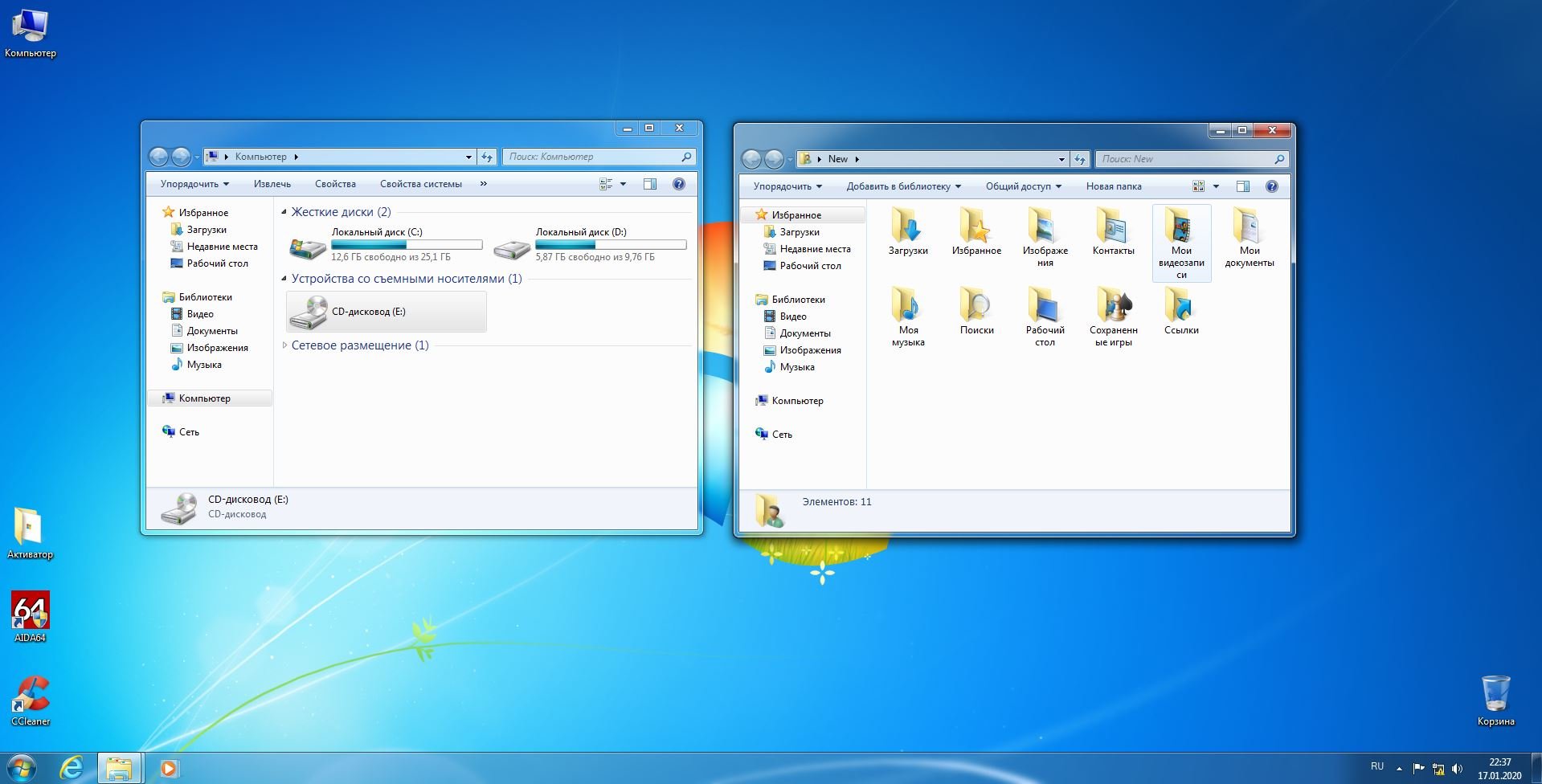
Task: Click the Explorer taskbar button
Action: pos(120,768)
